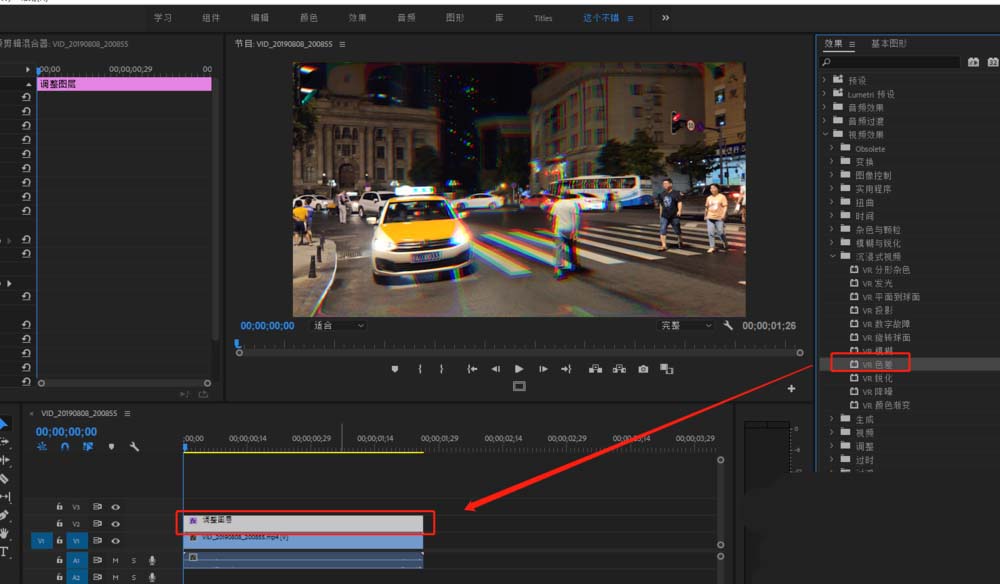
Task: Open the 适合 zoom level dropdown
Action: coord(339,326)
